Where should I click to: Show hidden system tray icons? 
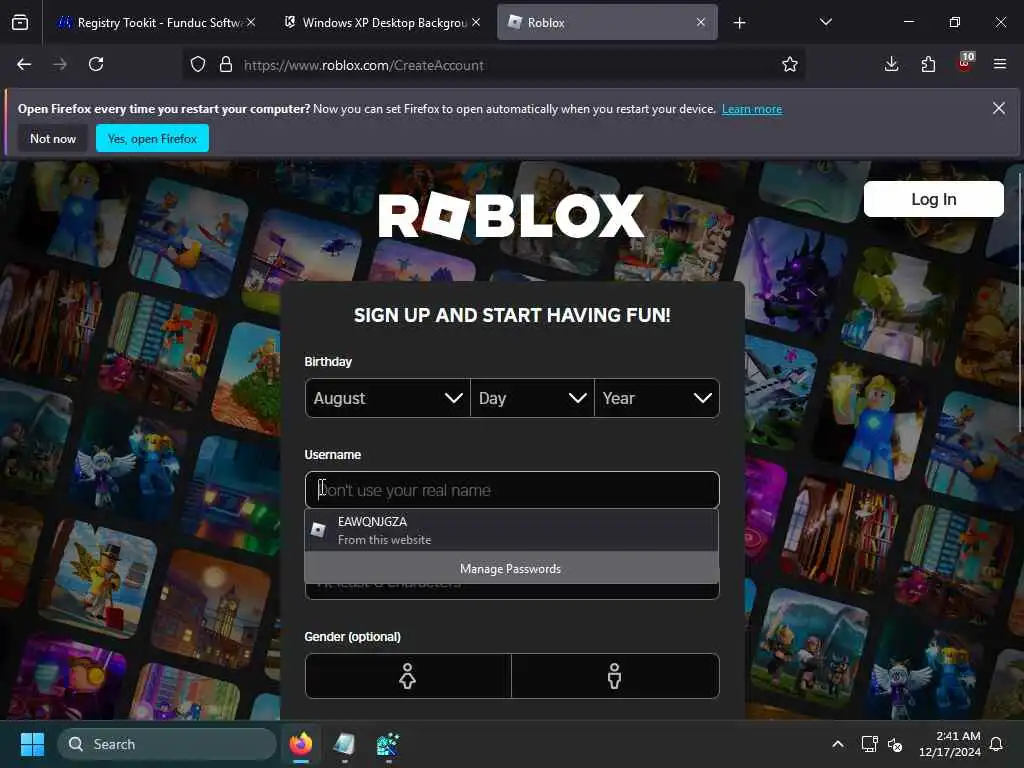click(838, 744)
